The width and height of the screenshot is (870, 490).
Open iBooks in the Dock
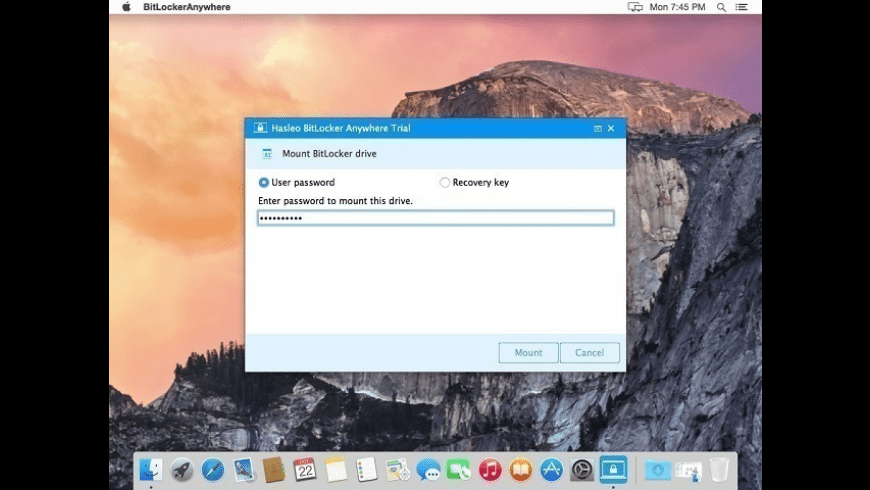click(520, 470)
